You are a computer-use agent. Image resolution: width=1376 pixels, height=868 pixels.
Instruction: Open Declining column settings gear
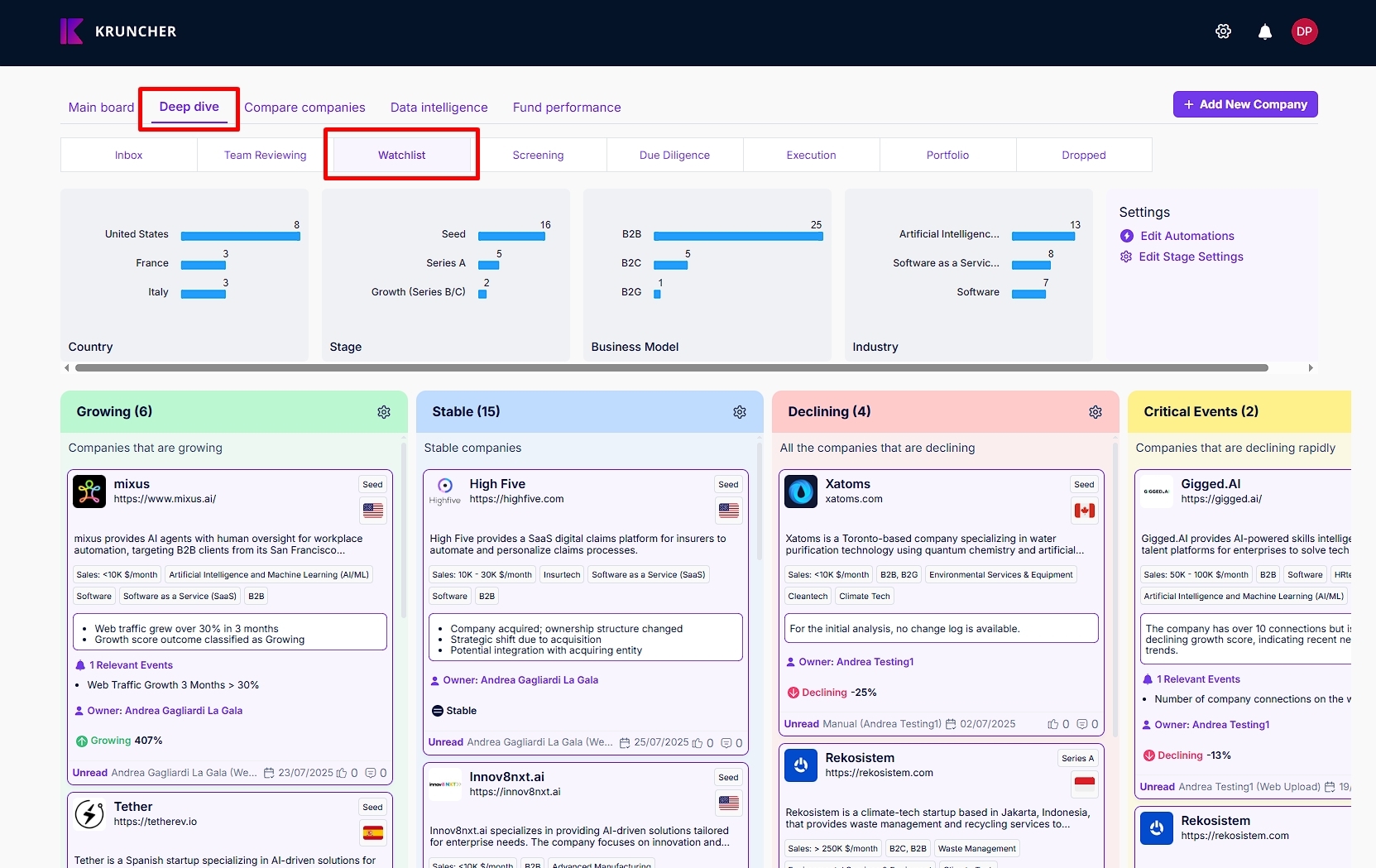pyautogui.click(x=1096, y=412)
